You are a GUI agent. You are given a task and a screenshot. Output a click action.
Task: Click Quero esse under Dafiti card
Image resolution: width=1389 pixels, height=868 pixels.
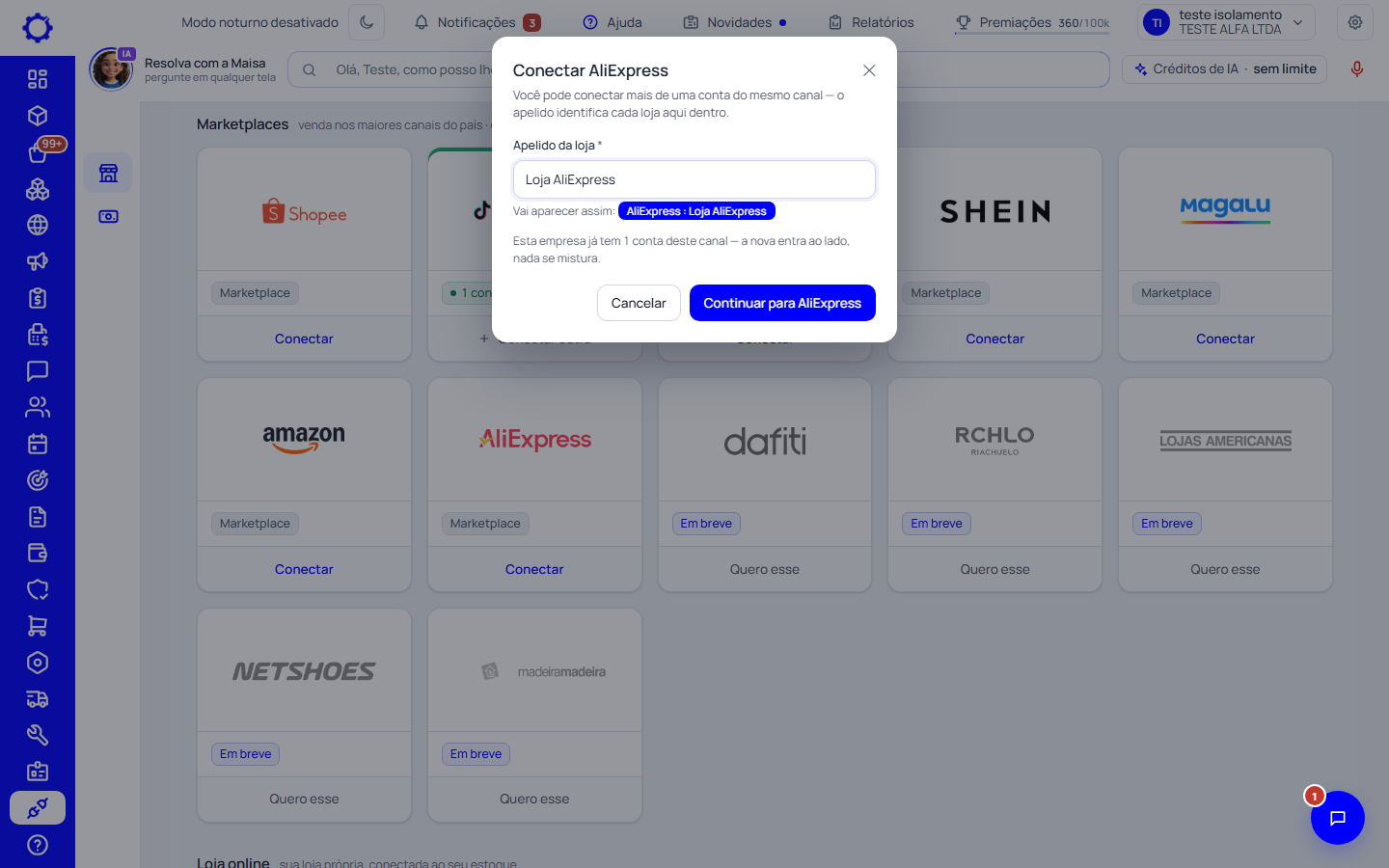click(765, 569)
